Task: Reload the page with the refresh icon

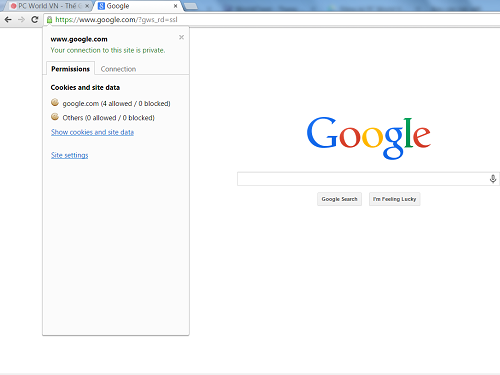Action: 35,20
